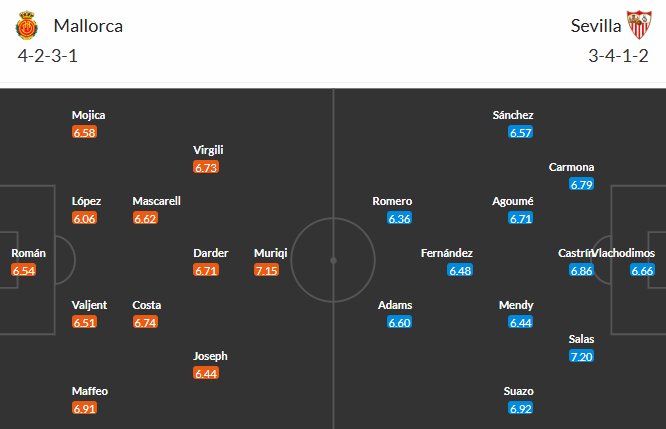Open player Adams's details
Image resolution: width=666 pixels, height=429 pixels.
(x=395, y=305)
